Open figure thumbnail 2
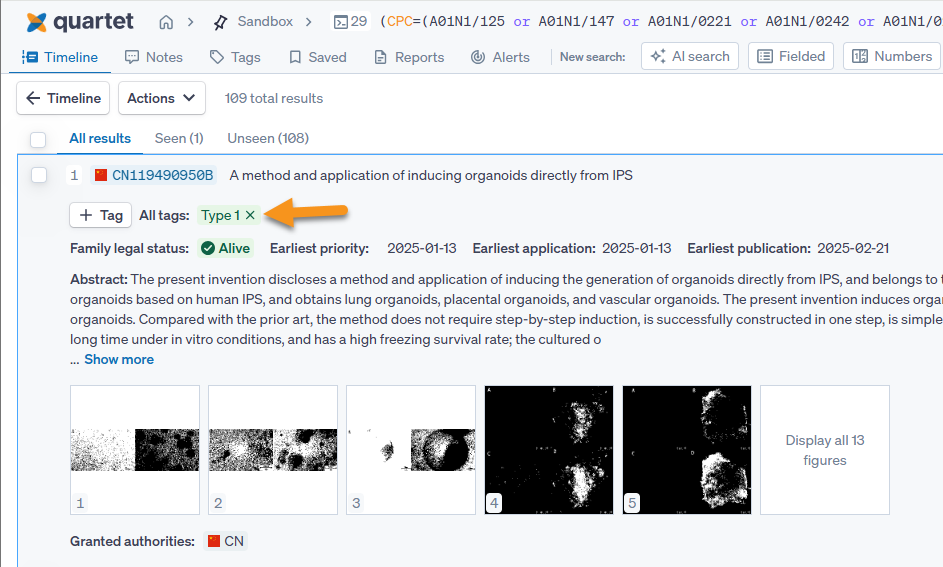The image size is (943, 567). (273, 450)
